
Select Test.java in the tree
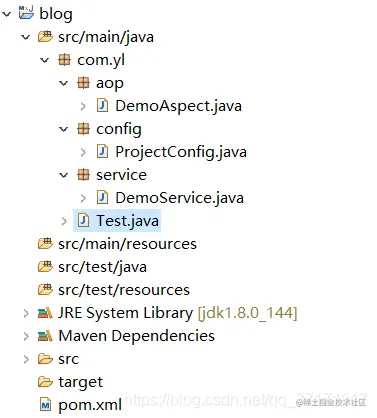[x=117, y=221]
